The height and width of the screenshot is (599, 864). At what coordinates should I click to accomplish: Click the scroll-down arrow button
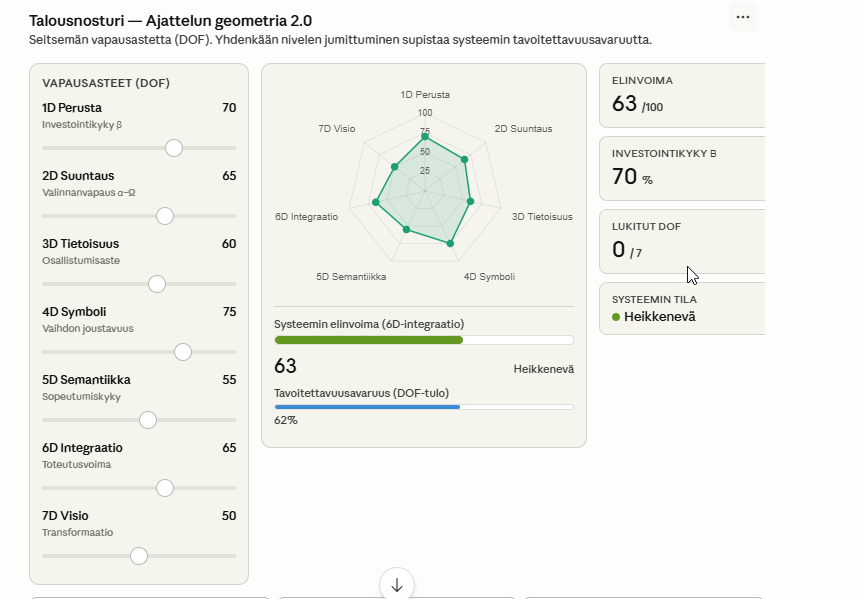397,585
